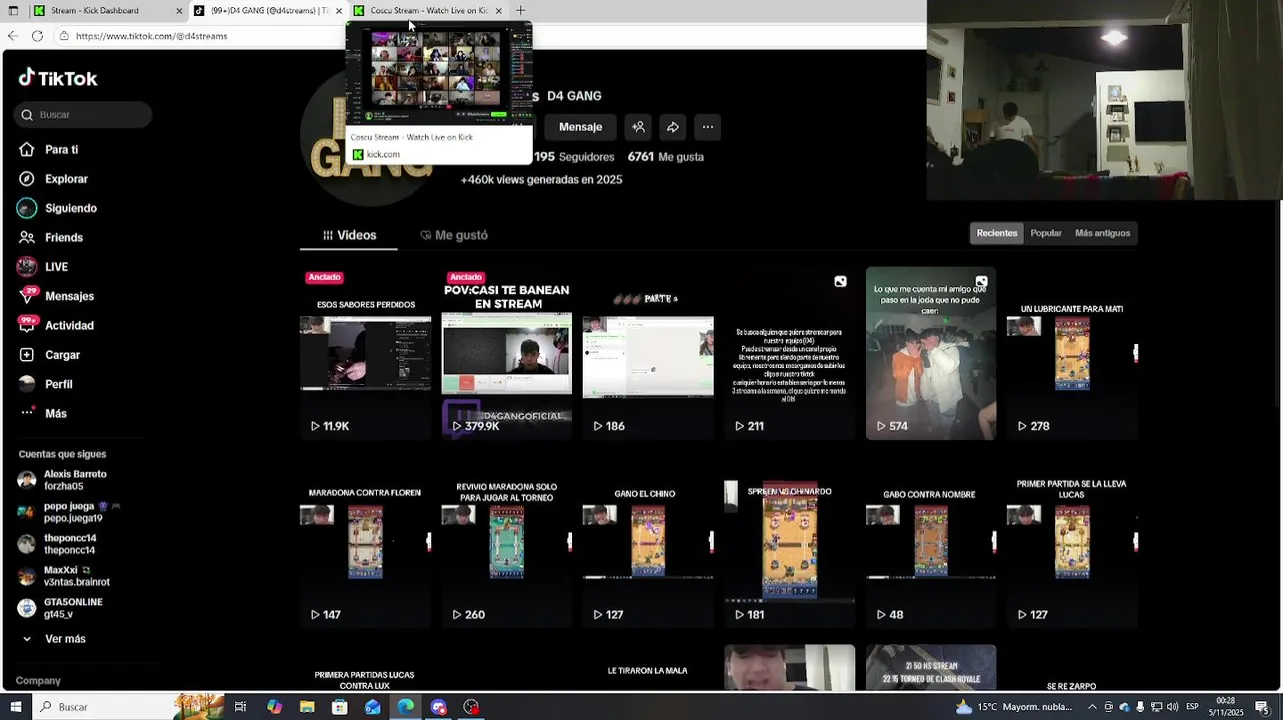The height and width of the screenshot is (720, 1283).
Task: Reload the page with browser refresh icon
Action: pos(37,36)
